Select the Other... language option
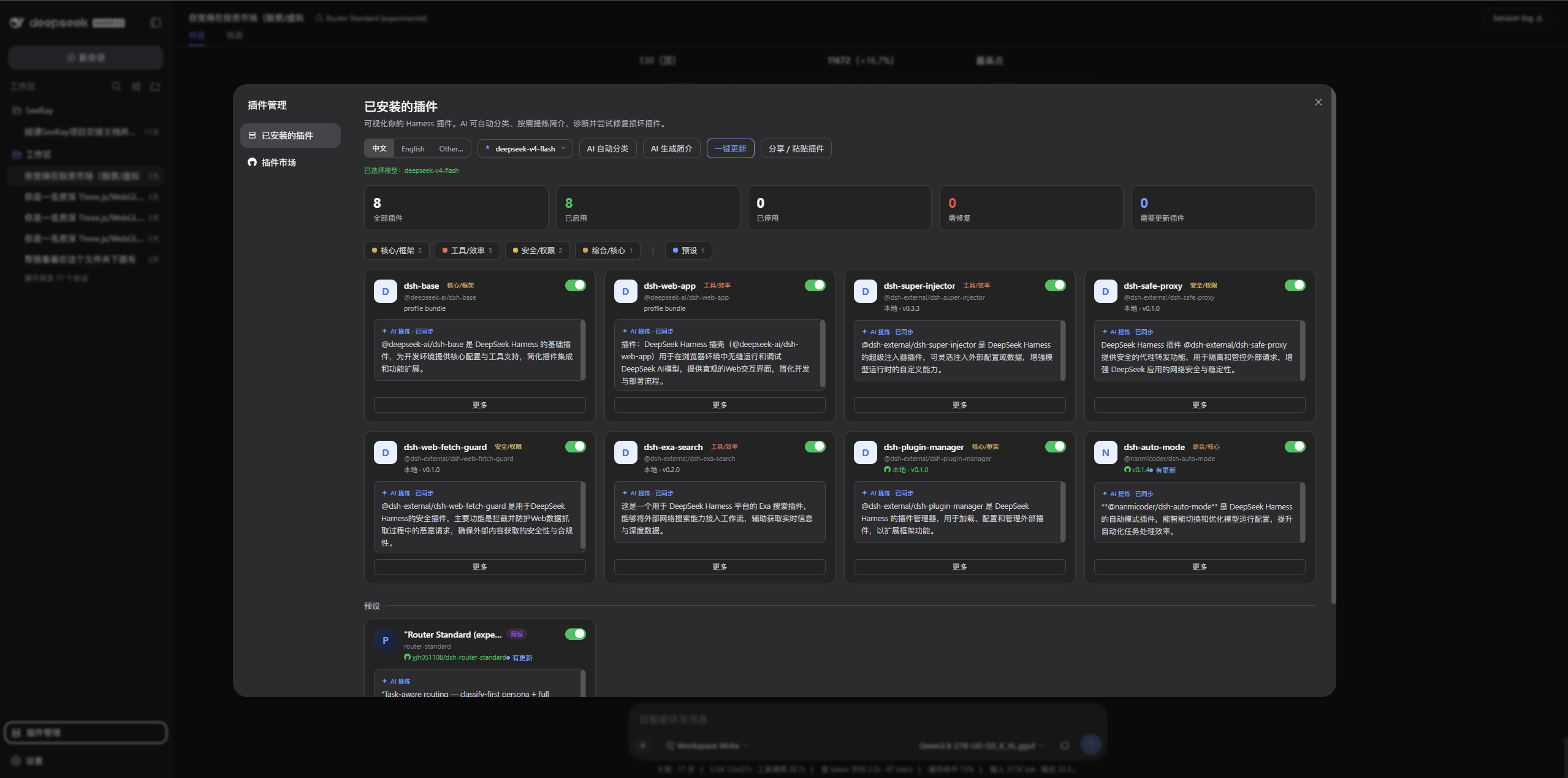 click(451, 148)
